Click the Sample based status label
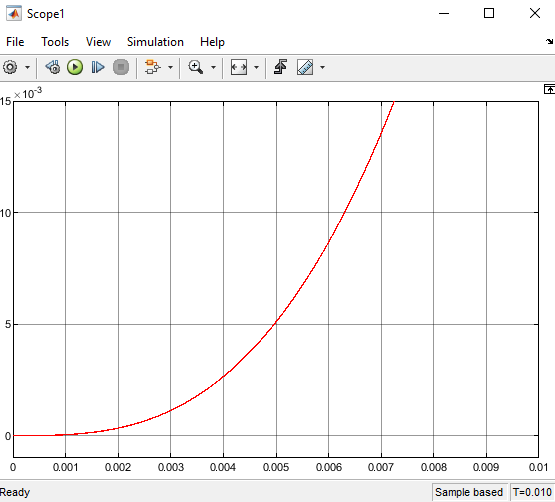Image resolution: width=555 pixels, height=502 pixels. pyautogui.click(x=469, y=492)
